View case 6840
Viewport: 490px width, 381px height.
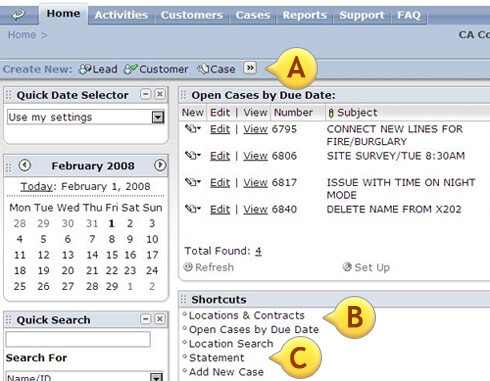tap(255, 209)
